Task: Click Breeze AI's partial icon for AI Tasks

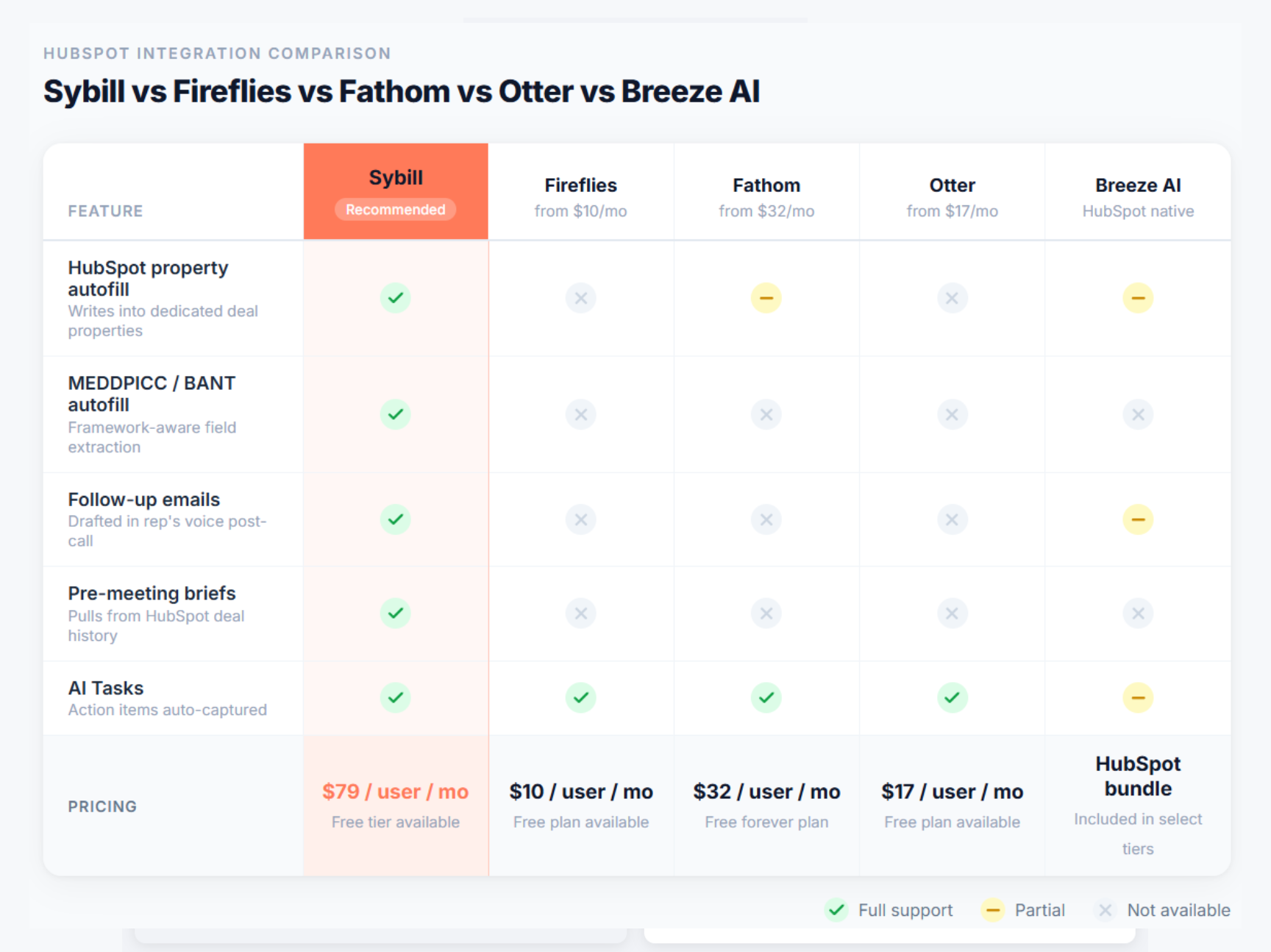Action: (x=1138, y=697)
